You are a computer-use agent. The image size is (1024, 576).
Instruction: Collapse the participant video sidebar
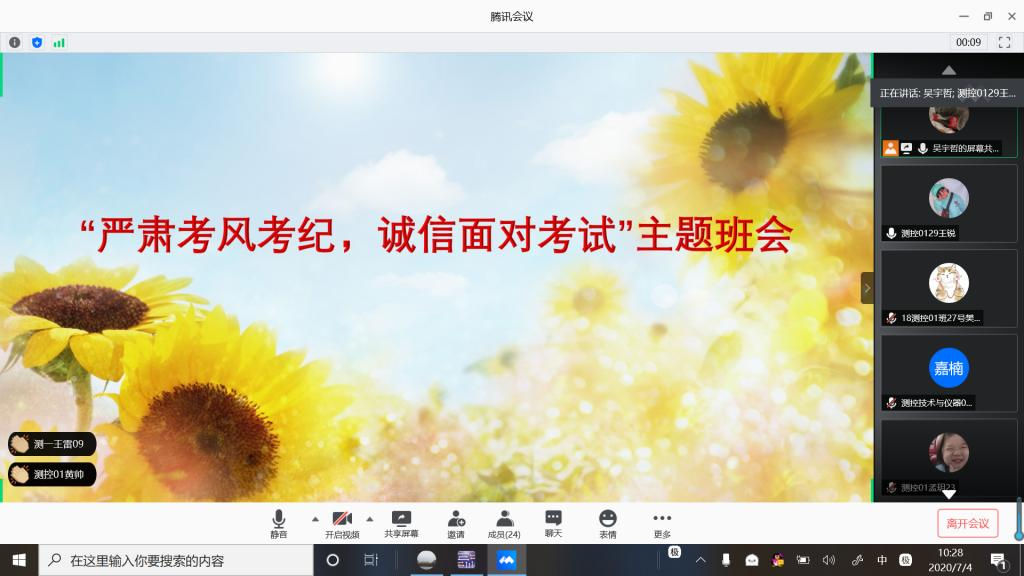pyautogui.click(x=867, y=288)
